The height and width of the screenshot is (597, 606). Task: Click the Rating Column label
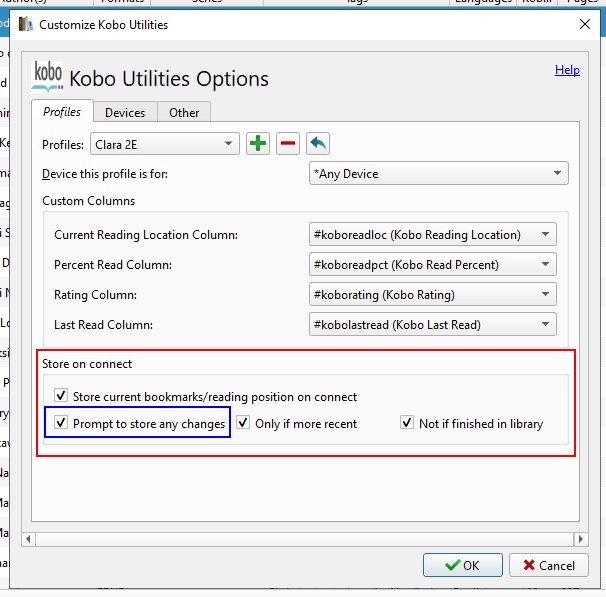[x=95, y=295]
